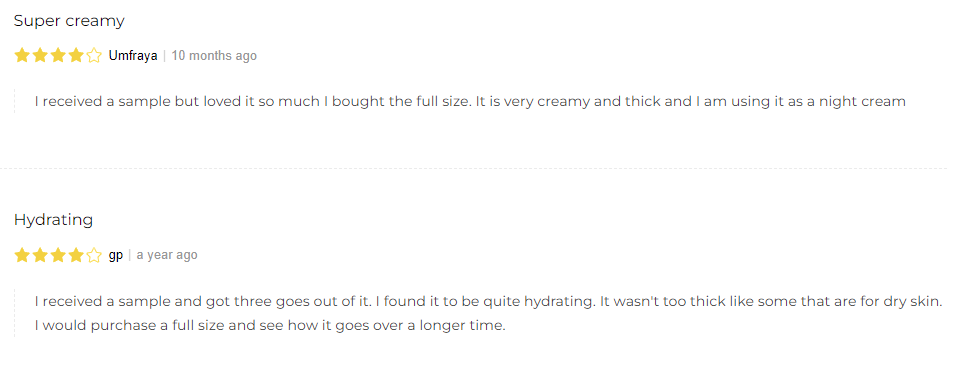Click the second star in gp's rating
972x375 pixels.
40,255
